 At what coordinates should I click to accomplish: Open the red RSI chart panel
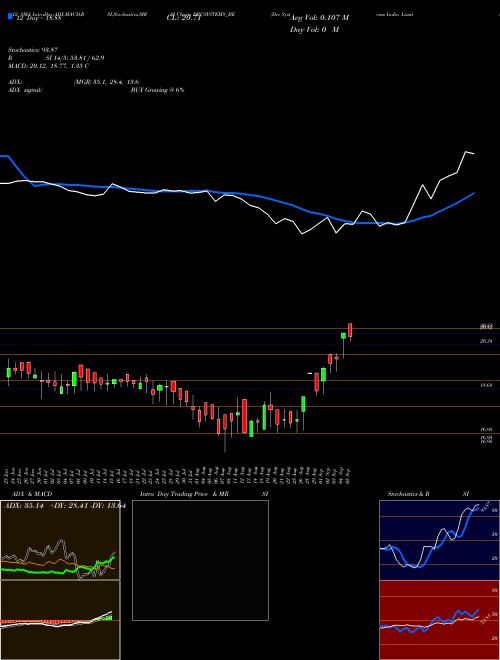440,620
